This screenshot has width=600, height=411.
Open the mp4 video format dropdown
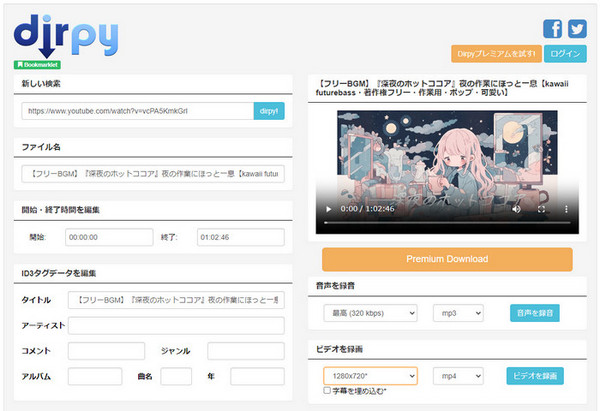tap(458, 376)
